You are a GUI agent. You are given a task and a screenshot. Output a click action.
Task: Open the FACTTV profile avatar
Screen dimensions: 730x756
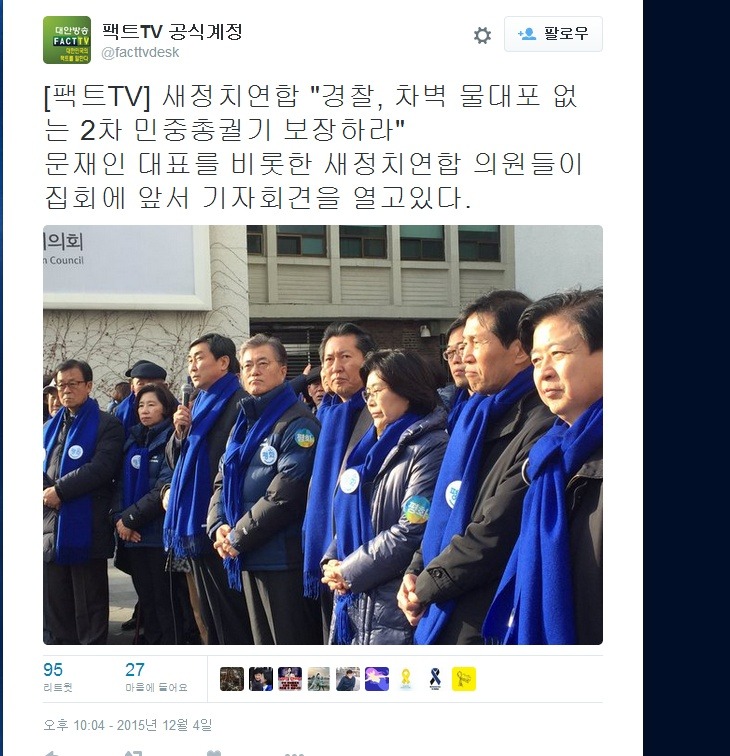(67, 40)
